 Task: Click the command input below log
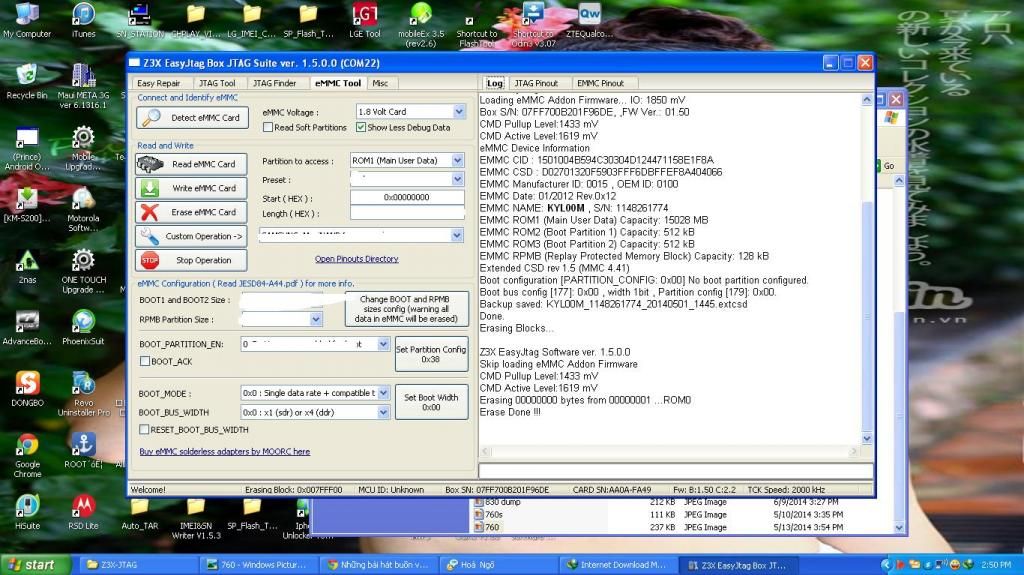tap(676, 471)
